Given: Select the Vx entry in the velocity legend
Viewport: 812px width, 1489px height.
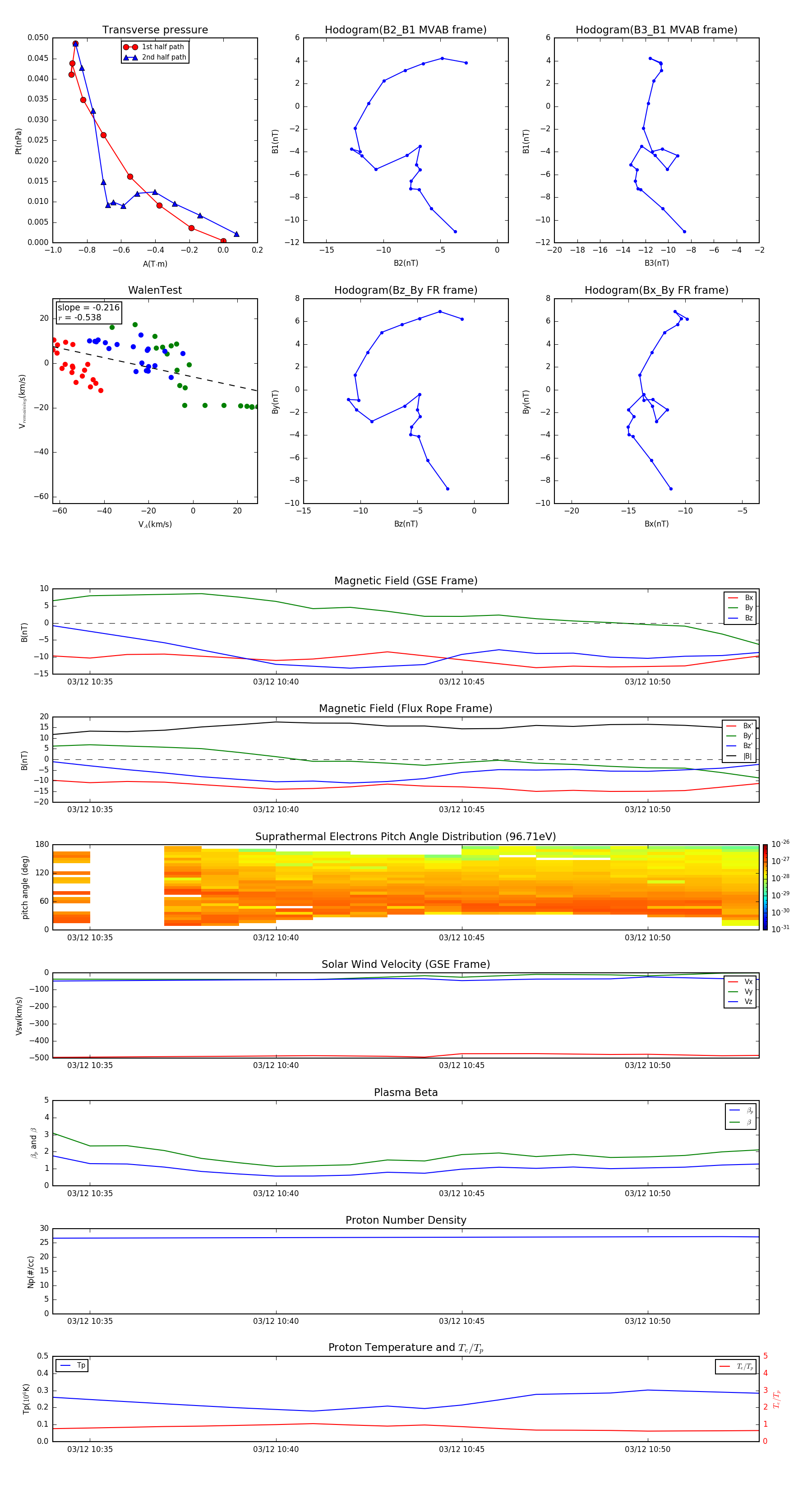Looking at the screenshot, I should pyautogui.click(x=740, y=981).
